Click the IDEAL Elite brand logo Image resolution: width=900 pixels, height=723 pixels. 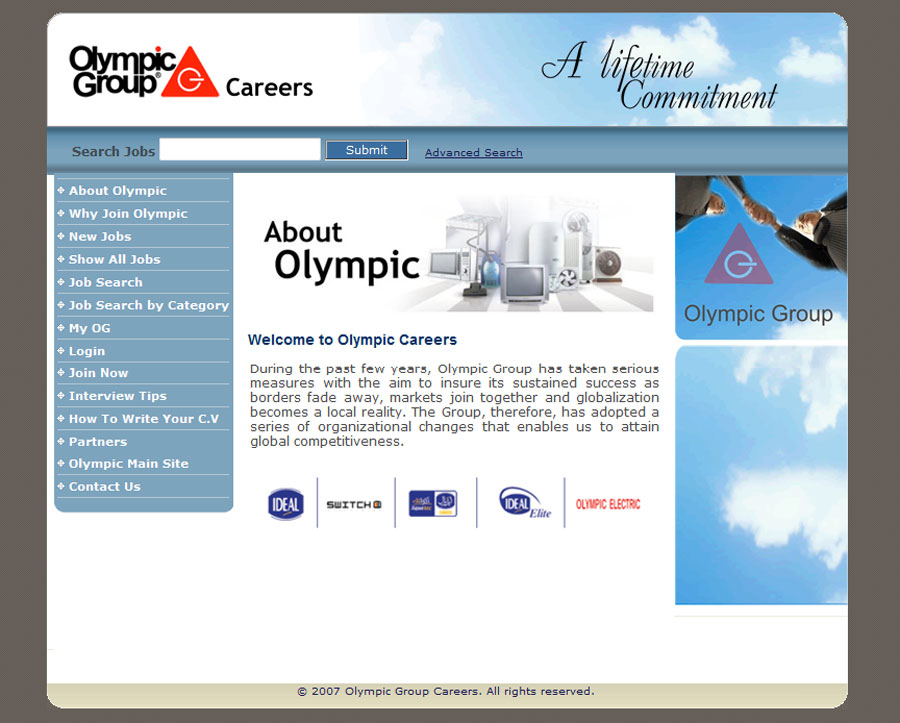pyautogui.click(x=525, y=503)
